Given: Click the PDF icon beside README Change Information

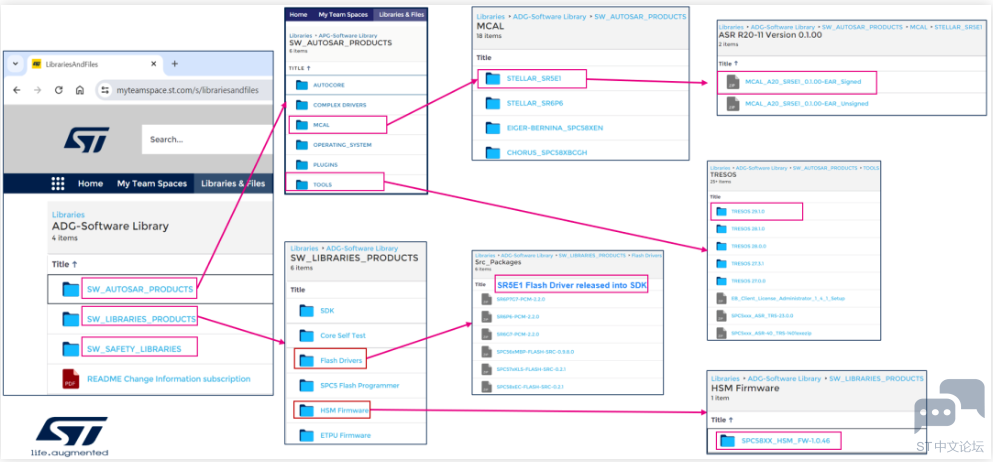Looking at the screenshot, I should pyautogui.click(x=70, y=378).
